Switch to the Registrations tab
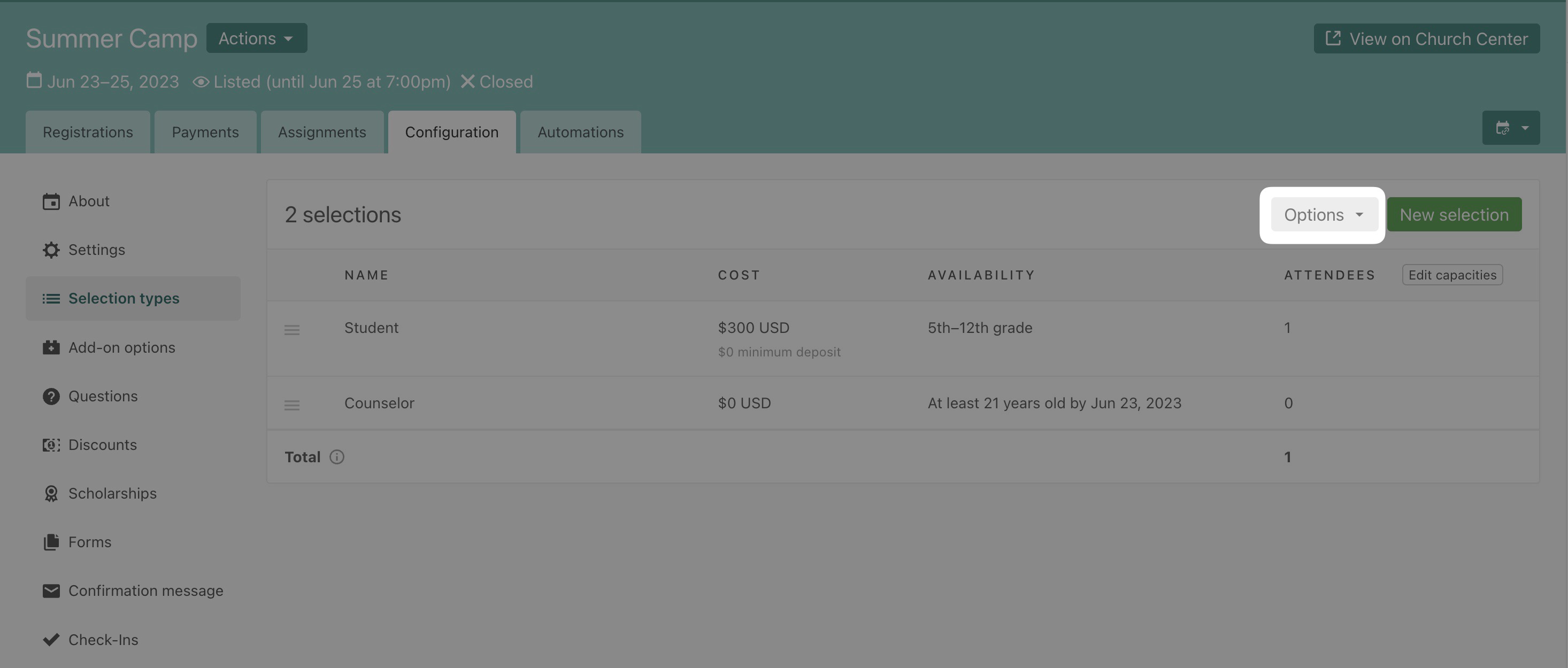The image size is (1568, 668). (88, 133)
